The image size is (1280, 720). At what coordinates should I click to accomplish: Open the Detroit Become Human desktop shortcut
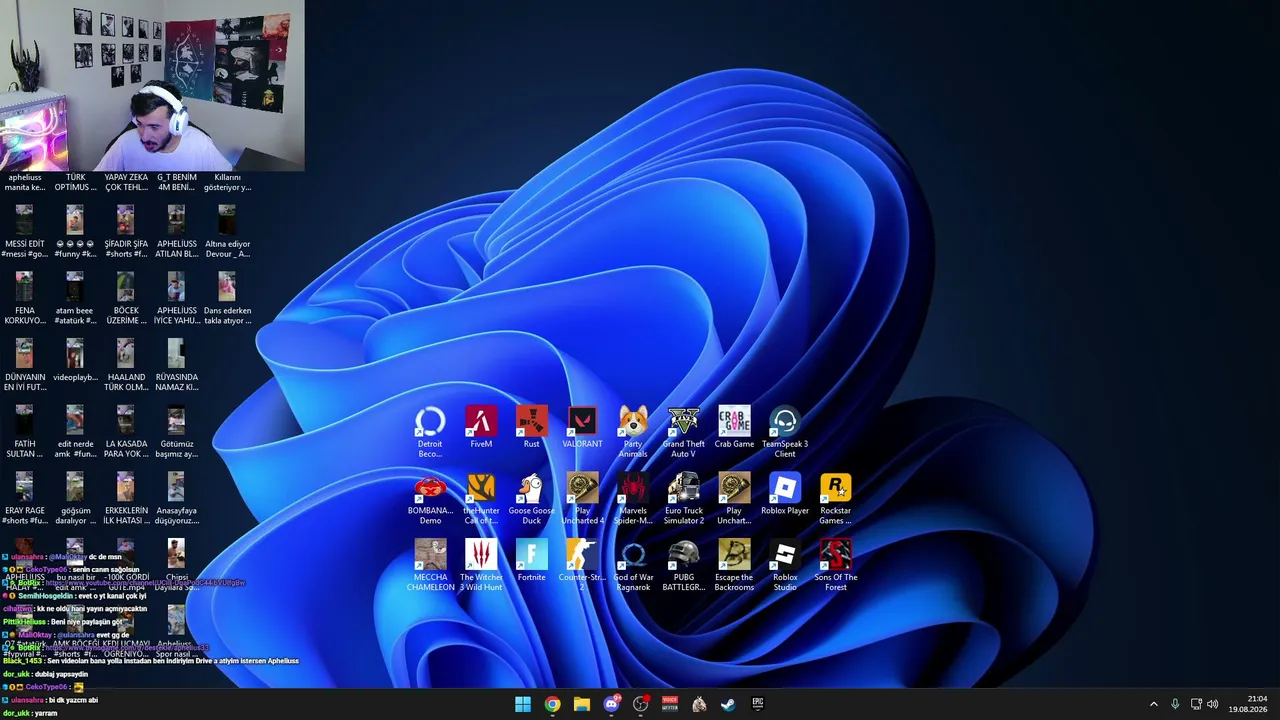click(x=430, y=432)
